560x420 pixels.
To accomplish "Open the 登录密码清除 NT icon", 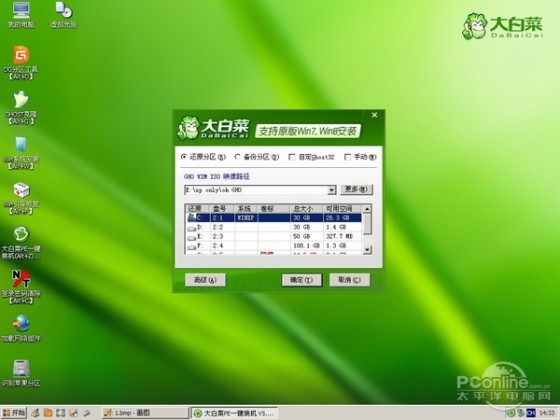I will pos(21,288).
